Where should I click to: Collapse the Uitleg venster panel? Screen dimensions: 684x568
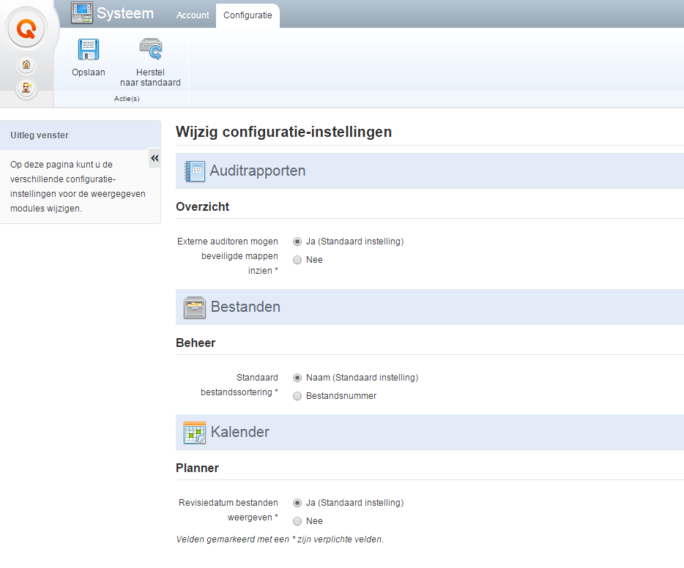coord(154,158)
